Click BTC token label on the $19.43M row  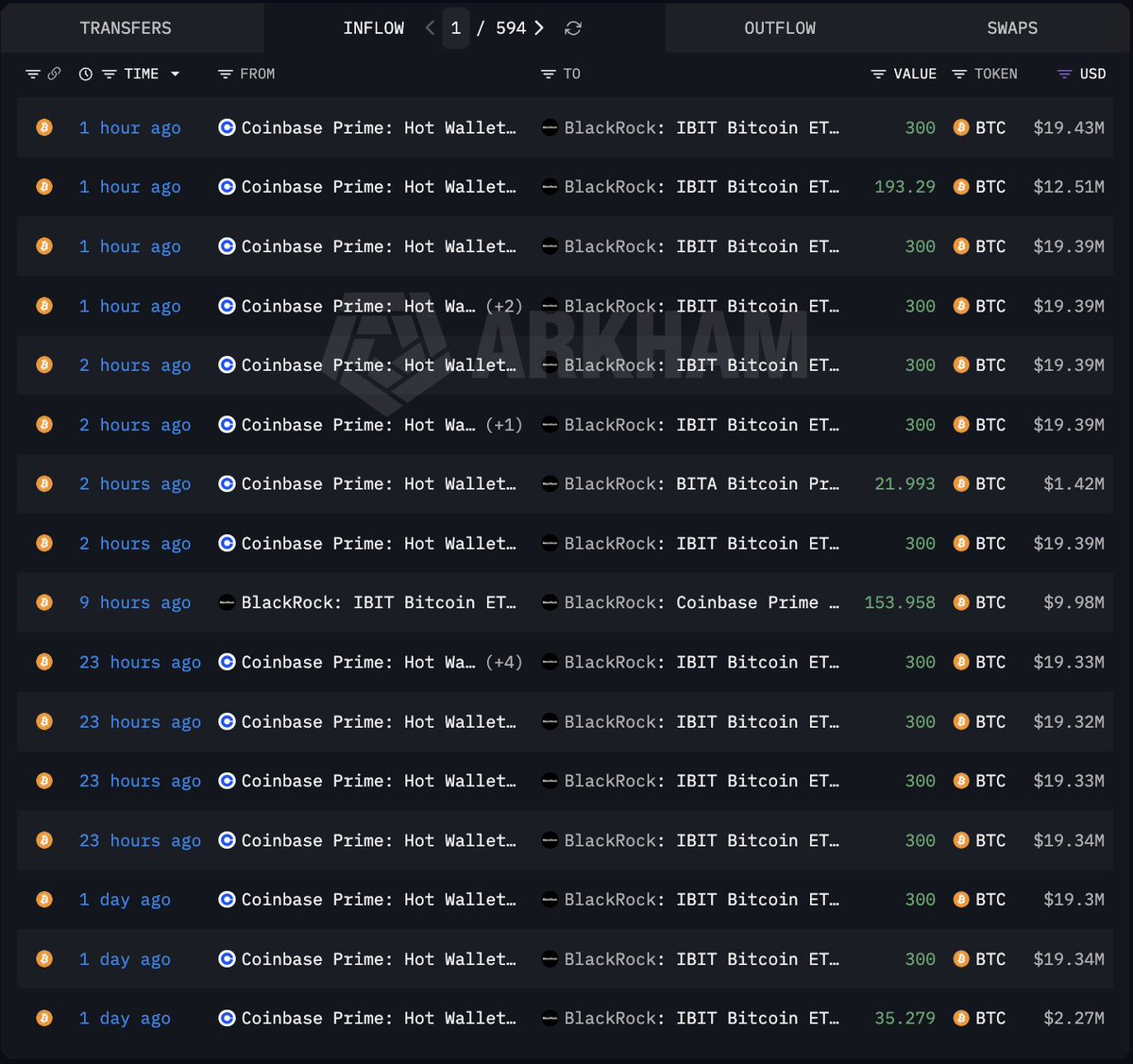(990, 127)
